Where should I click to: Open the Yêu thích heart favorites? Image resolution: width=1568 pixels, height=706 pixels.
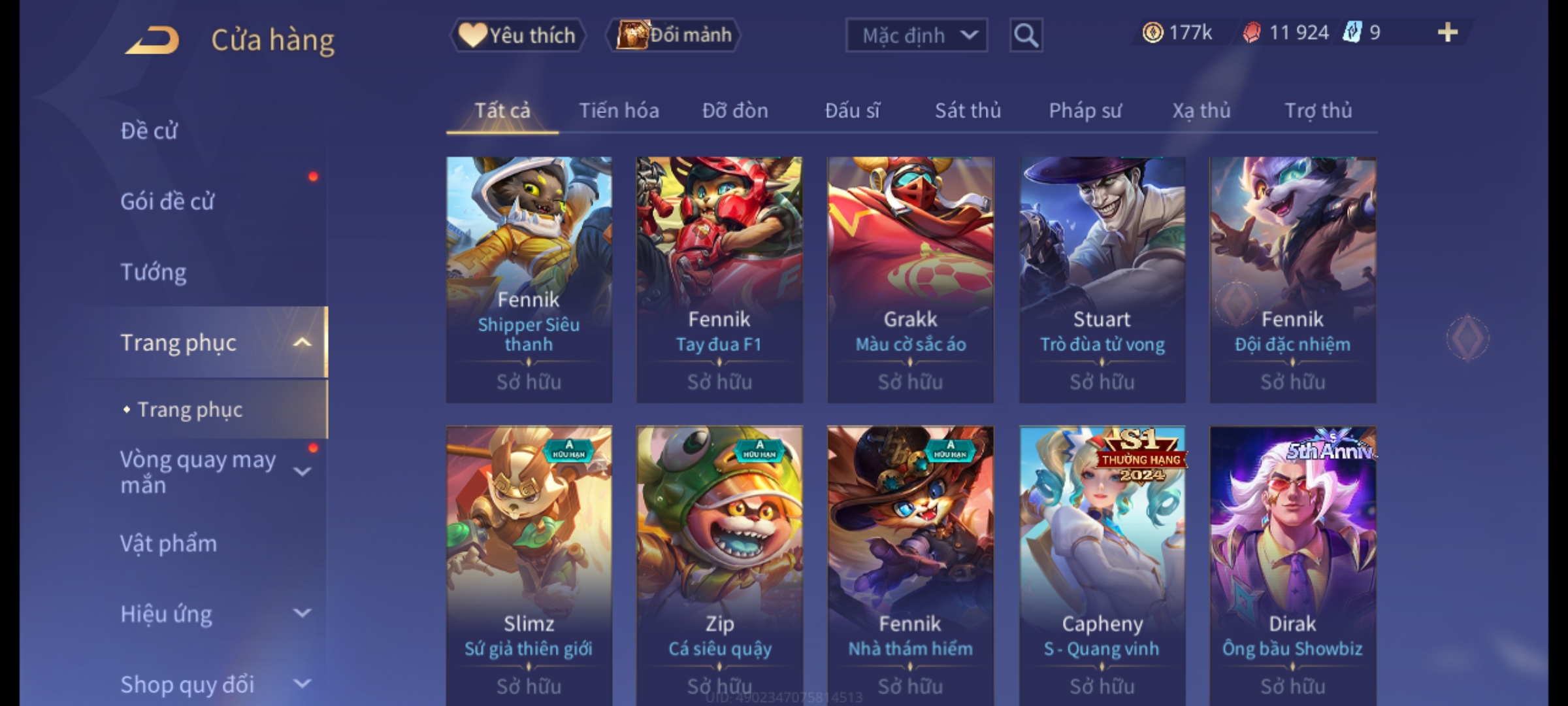tap(517, 35)
